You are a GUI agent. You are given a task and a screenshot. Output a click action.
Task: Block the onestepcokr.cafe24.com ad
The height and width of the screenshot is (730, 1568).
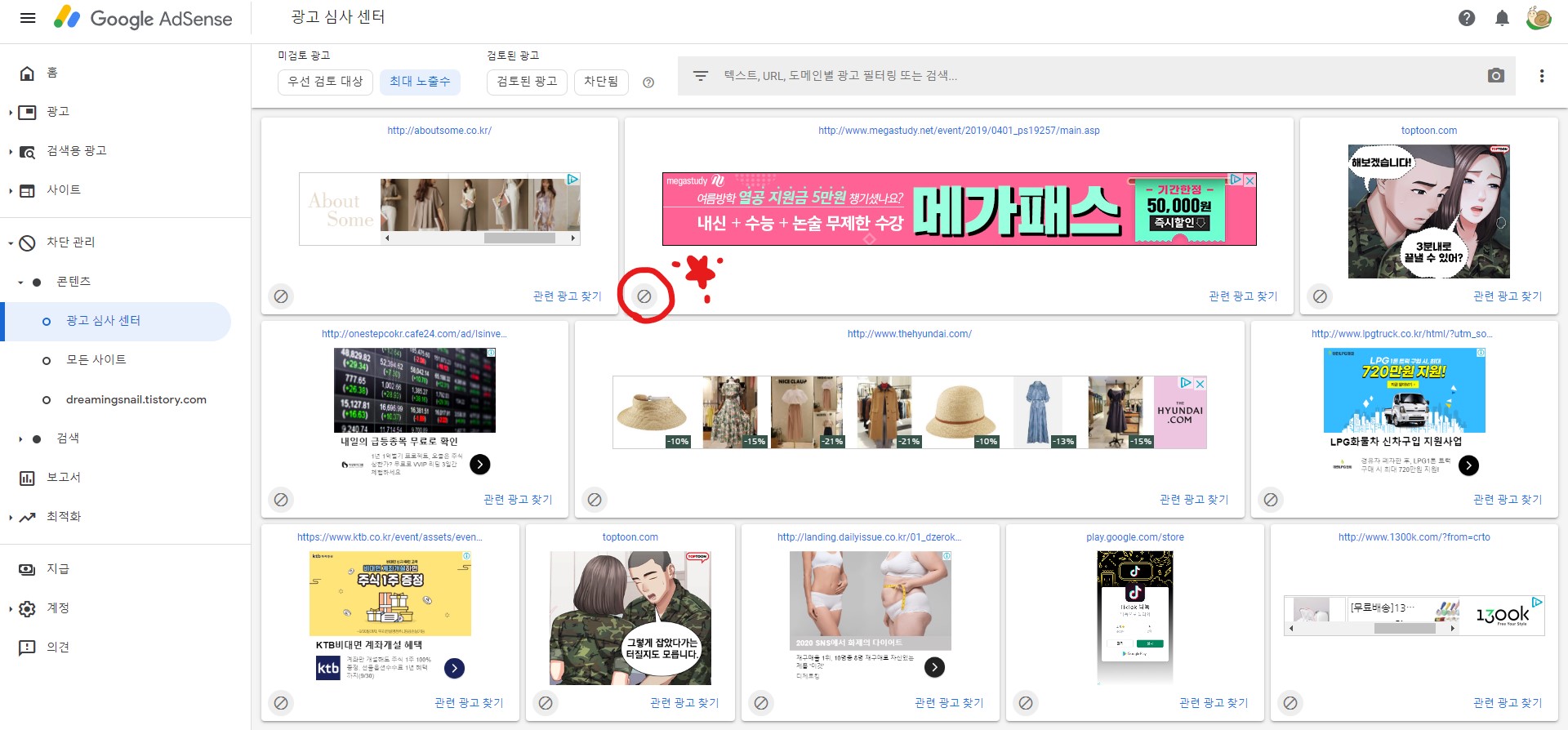click(281, 500)
